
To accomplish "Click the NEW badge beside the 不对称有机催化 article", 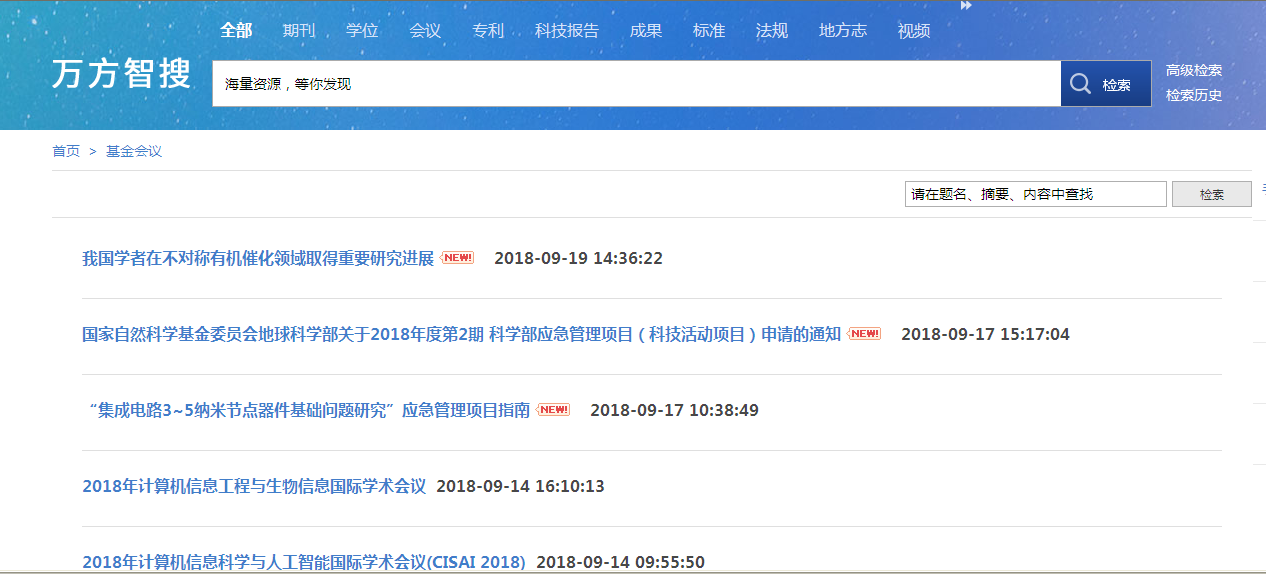I will 457,258.
